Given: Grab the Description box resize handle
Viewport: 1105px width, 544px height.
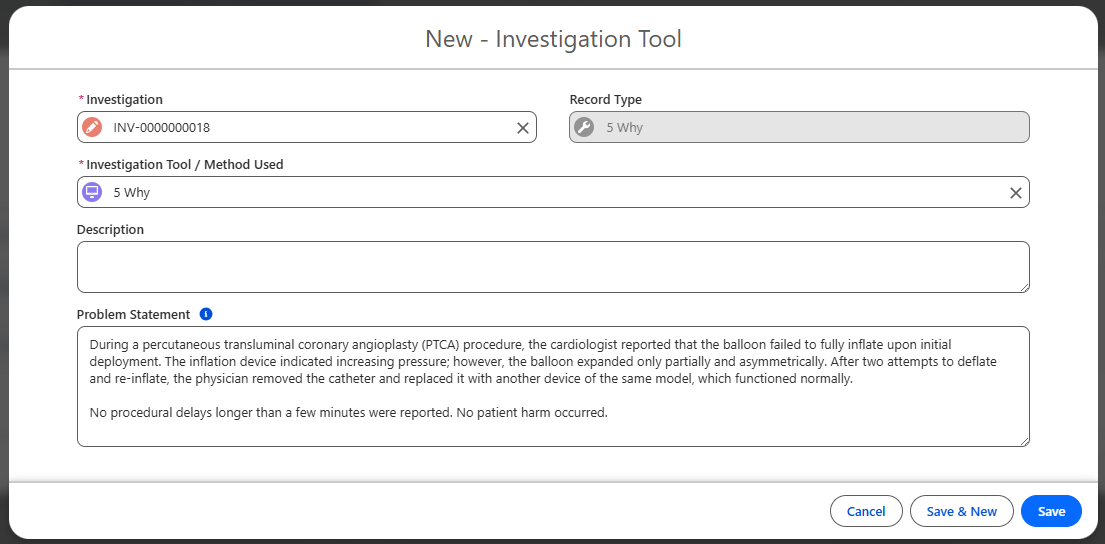Looking at the screenshot, I should (1024, 287).
